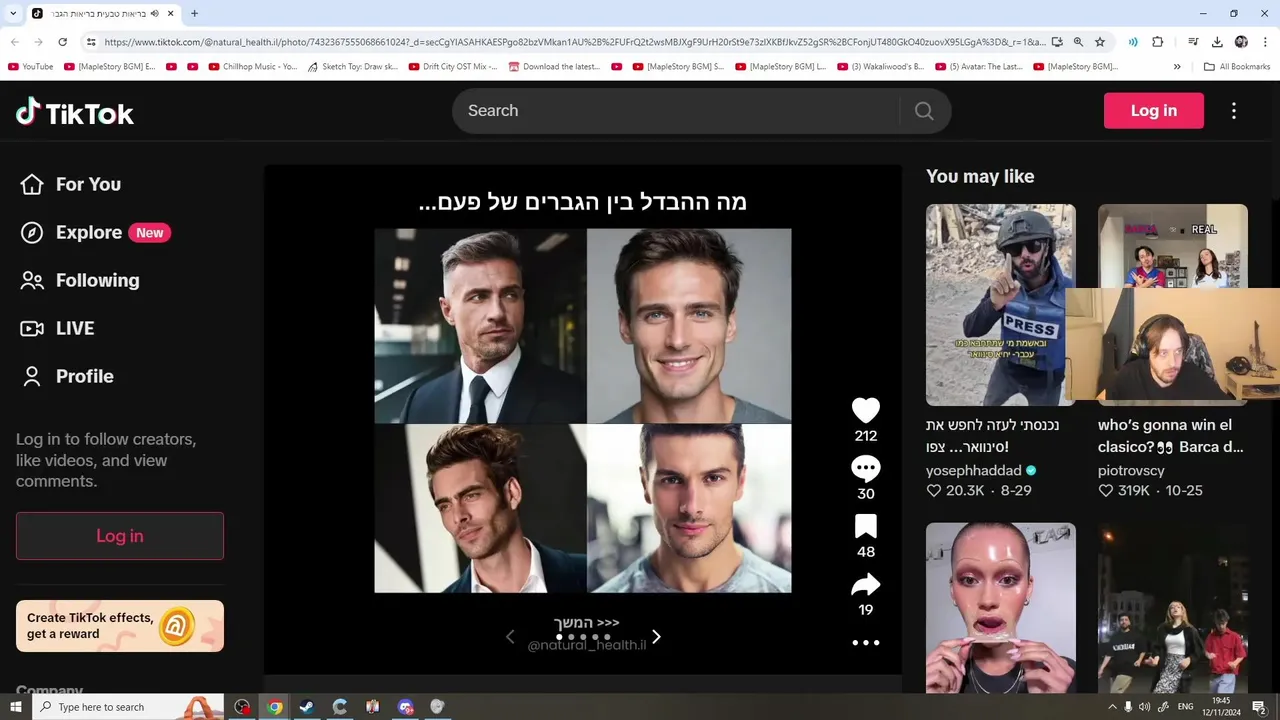The height and width of the screenshot is (720, 1280).
Task: Click the zoom magnifier in address bar
Action: 1078,42
